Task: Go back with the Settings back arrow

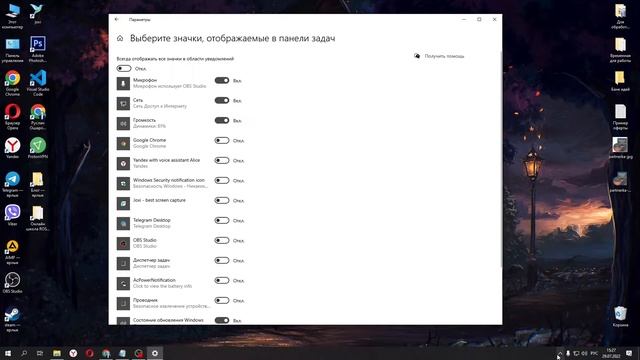Action: coord(117,19)
